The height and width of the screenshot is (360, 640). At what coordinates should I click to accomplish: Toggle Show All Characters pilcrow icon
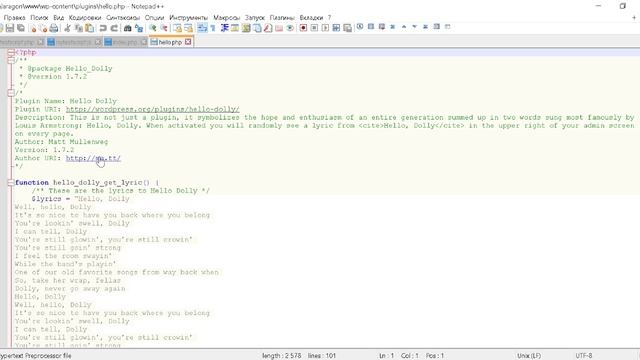click(213, 28)
